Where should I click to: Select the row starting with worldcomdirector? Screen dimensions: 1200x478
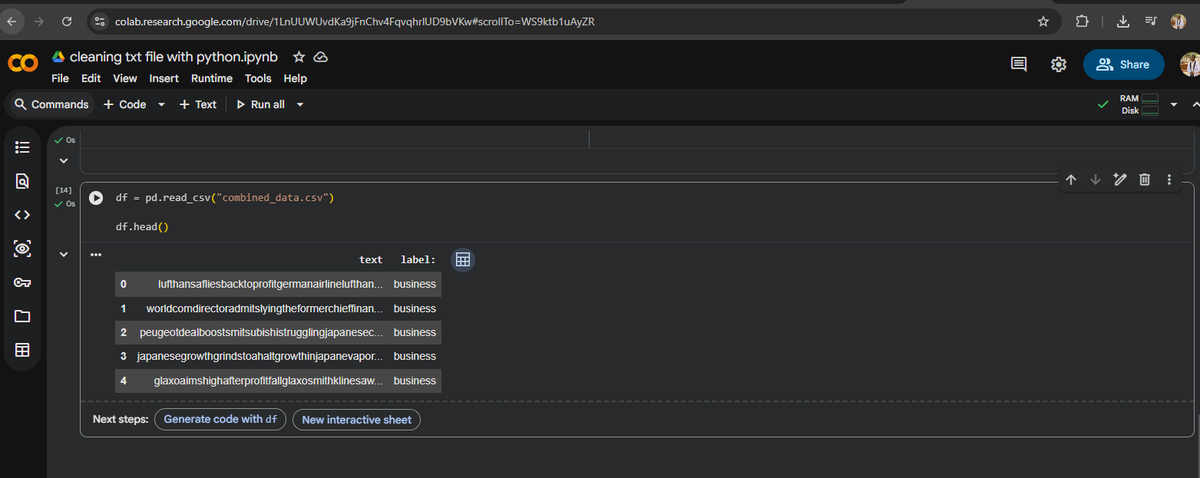(x=278, y=308)
